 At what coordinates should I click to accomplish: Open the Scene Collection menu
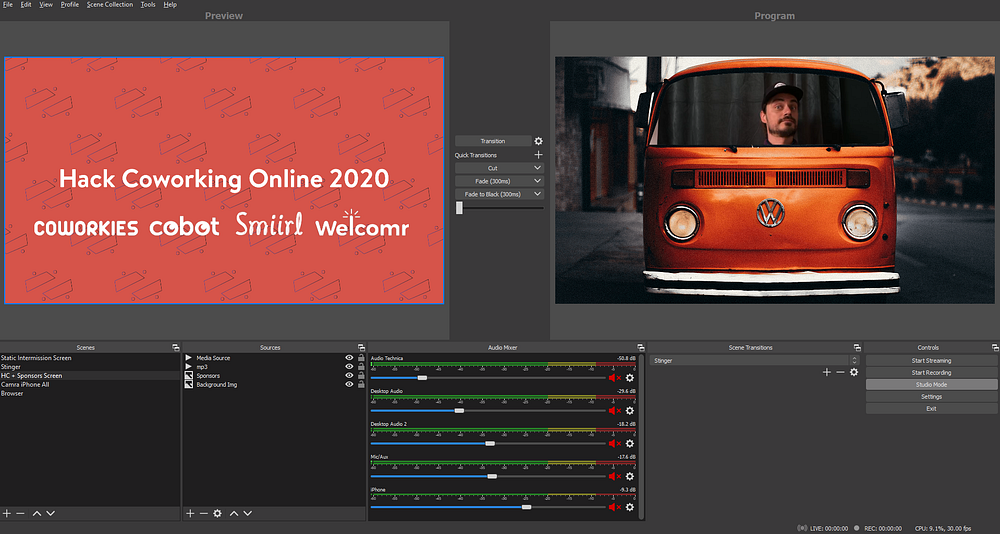click(x=109, y=5)
